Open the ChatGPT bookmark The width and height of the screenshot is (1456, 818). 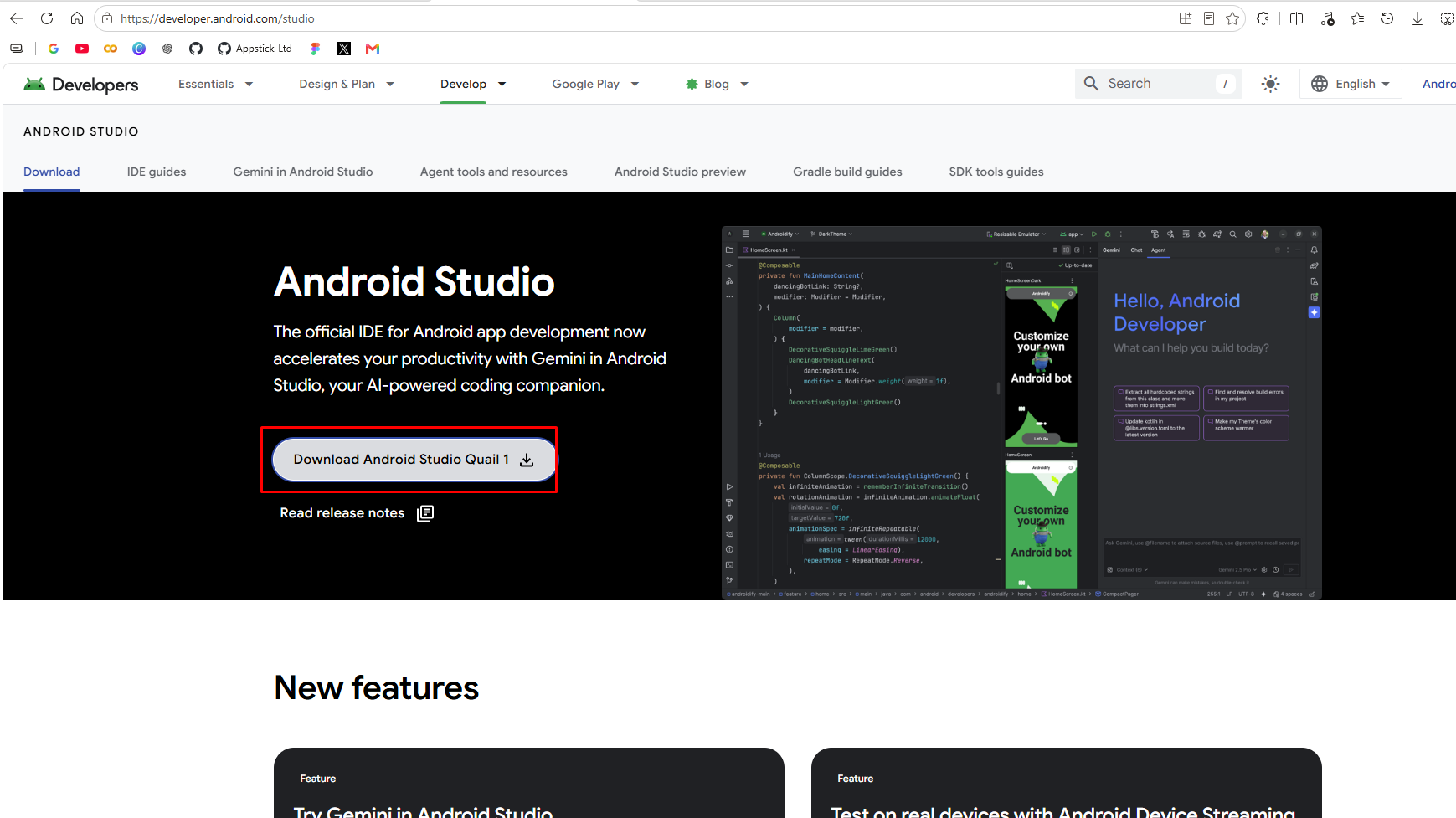pyautogui.click(x=167, y=49)
